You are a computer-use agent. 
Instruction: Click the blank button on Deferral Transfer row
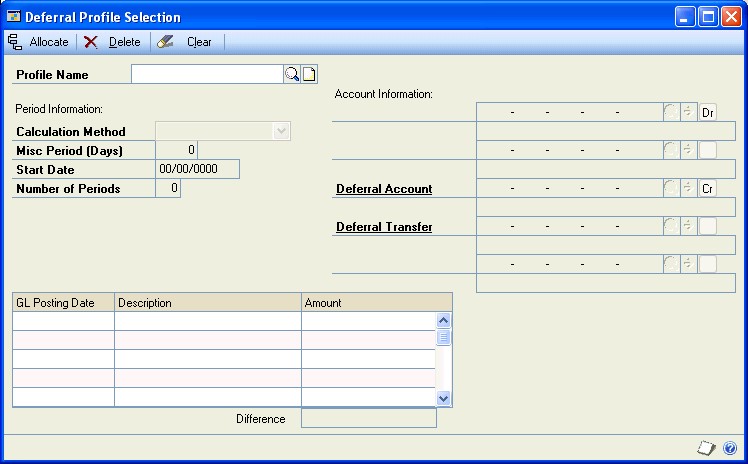(708, 226)
